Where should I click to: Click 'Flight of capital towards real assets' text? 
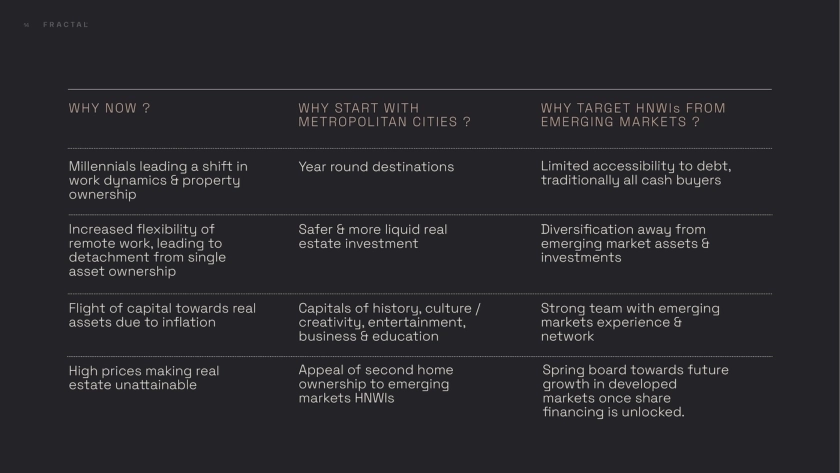coord(162,315)
